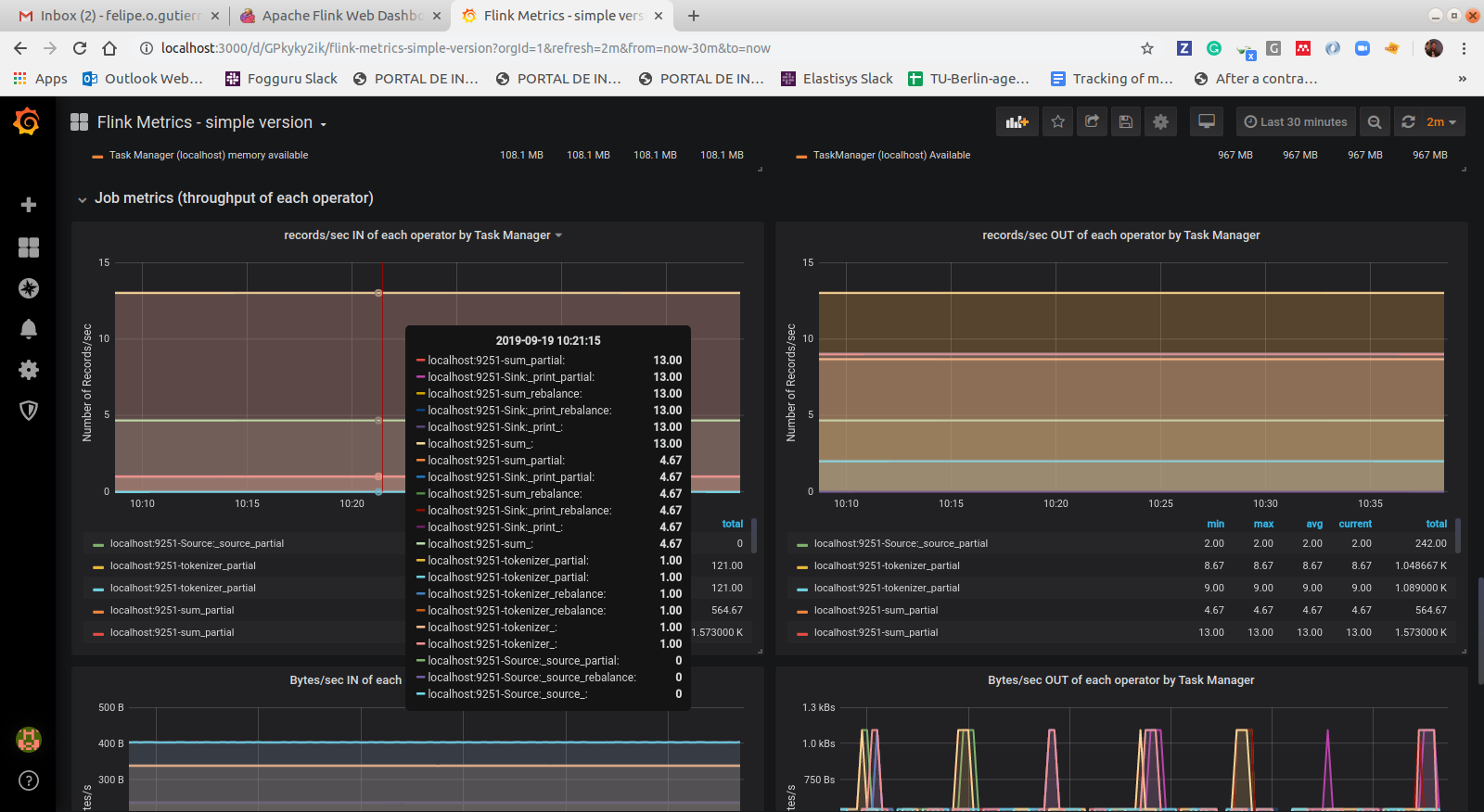The width and height of the screenshot is (1484, 812).
Task: Open the Alerting bell in sidebar
Action: point(29,329)
